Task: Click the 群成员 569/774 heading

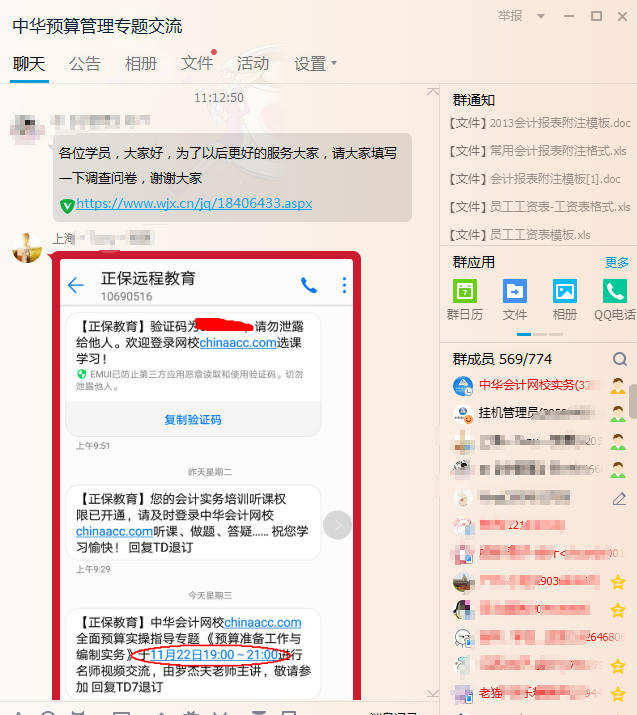Action: pyautogui.click(x=502, y=359)
